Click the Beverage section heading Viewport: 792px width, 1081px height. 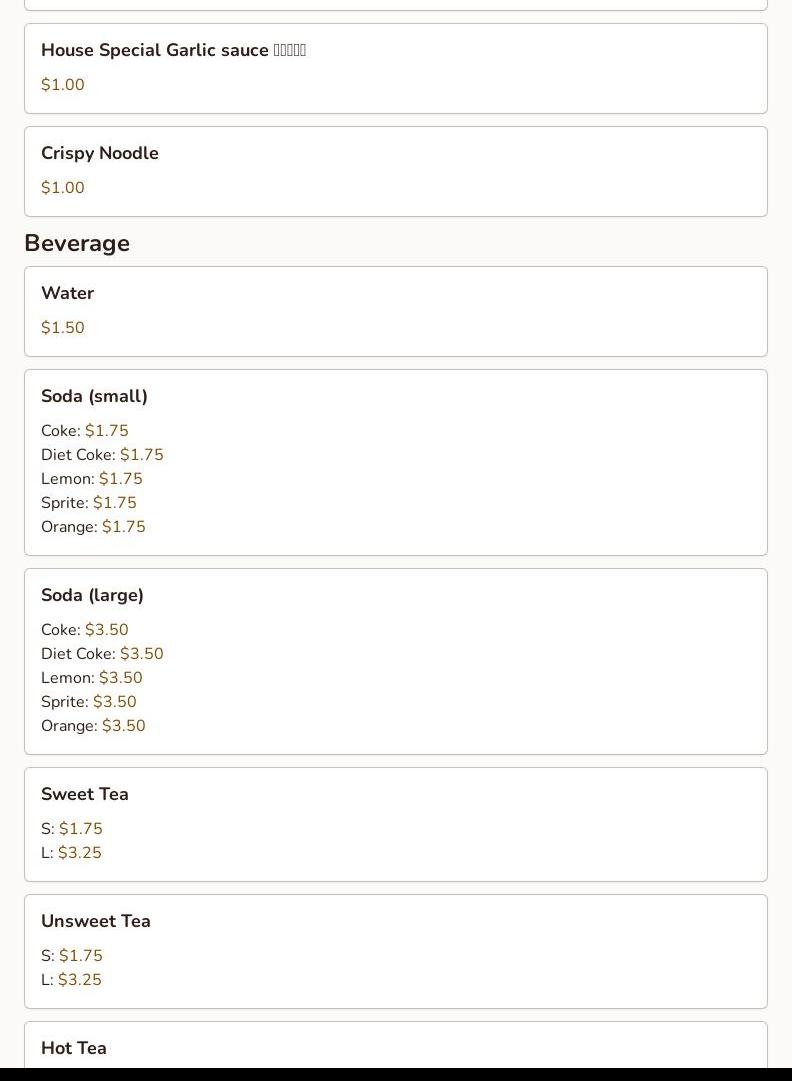pyautogui.click(x=77, y=244)
